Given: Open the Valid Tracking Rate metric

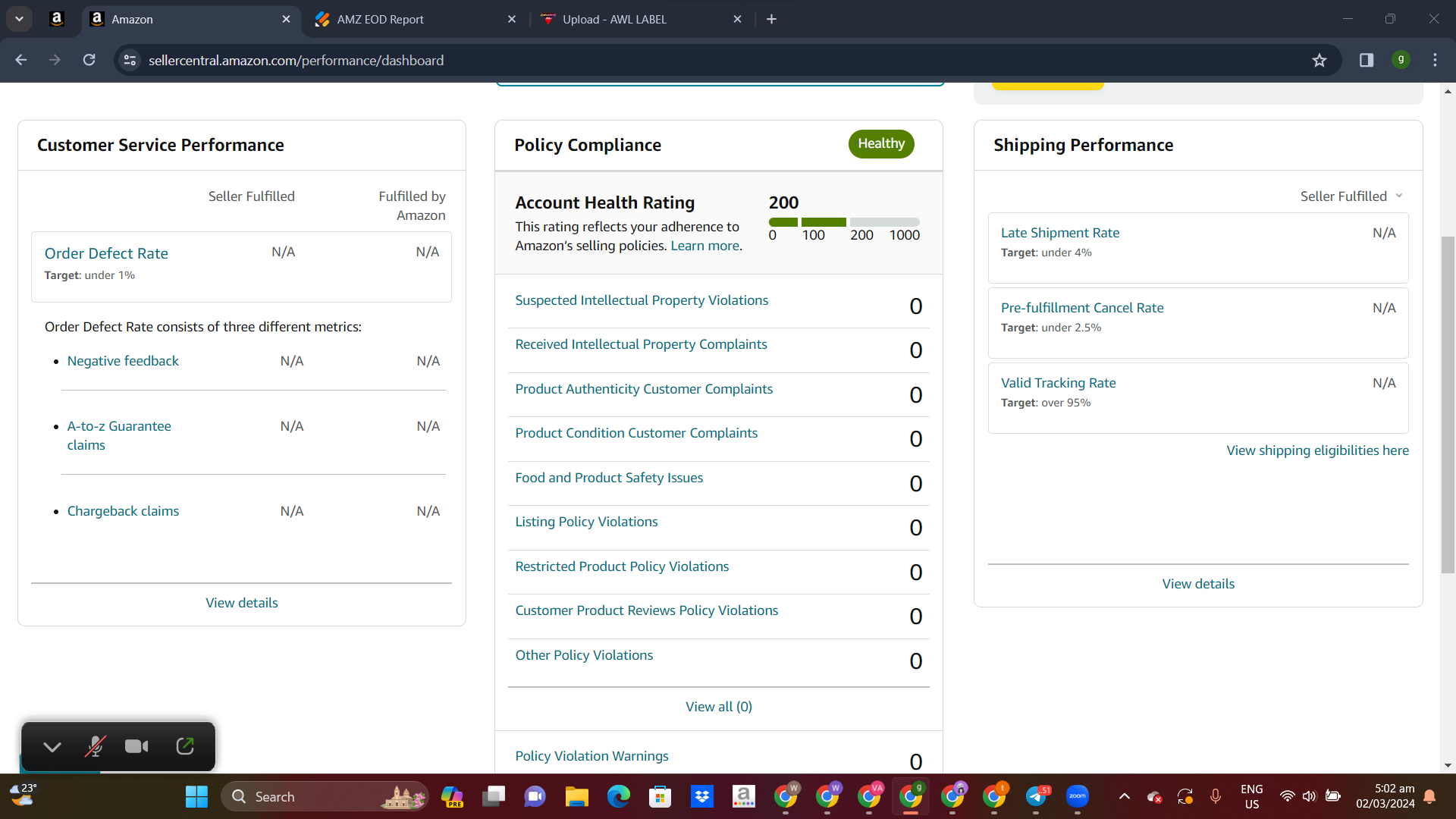Looking at the screenshot, I should coord(1058,383).
